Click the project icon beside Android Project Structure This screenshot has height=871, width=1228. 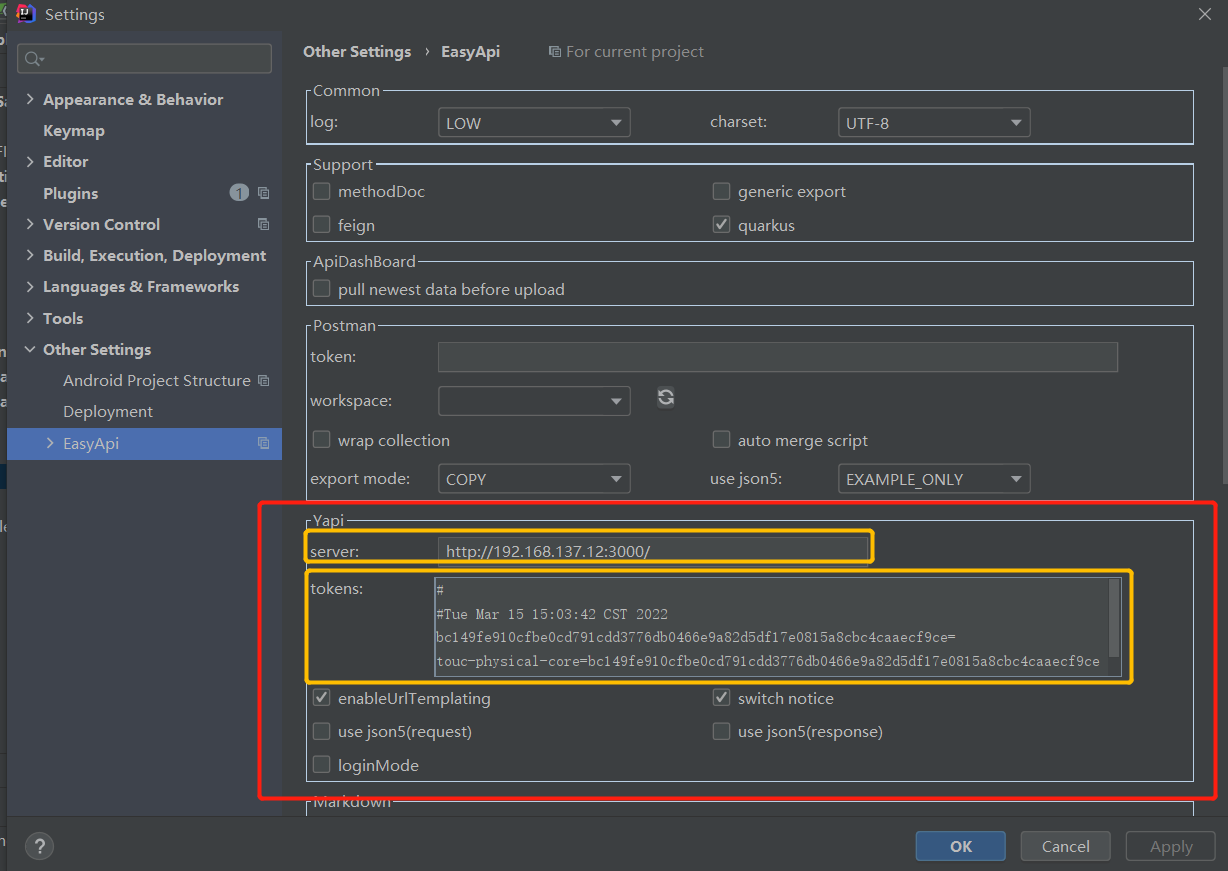(x=263, y=380)
